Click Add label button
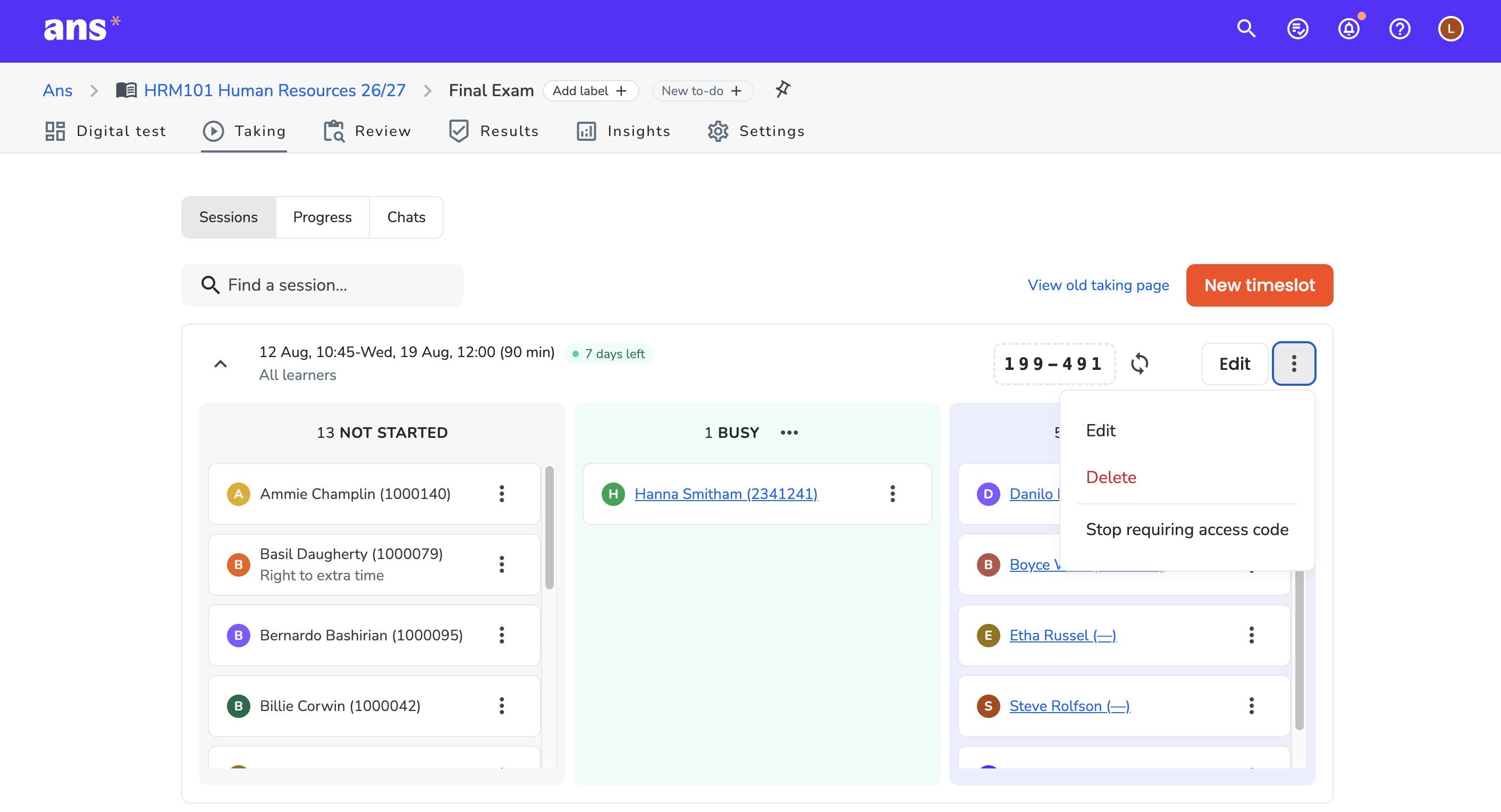The width and height of the screenshot is (1501, 812). [x=591, y=90]
